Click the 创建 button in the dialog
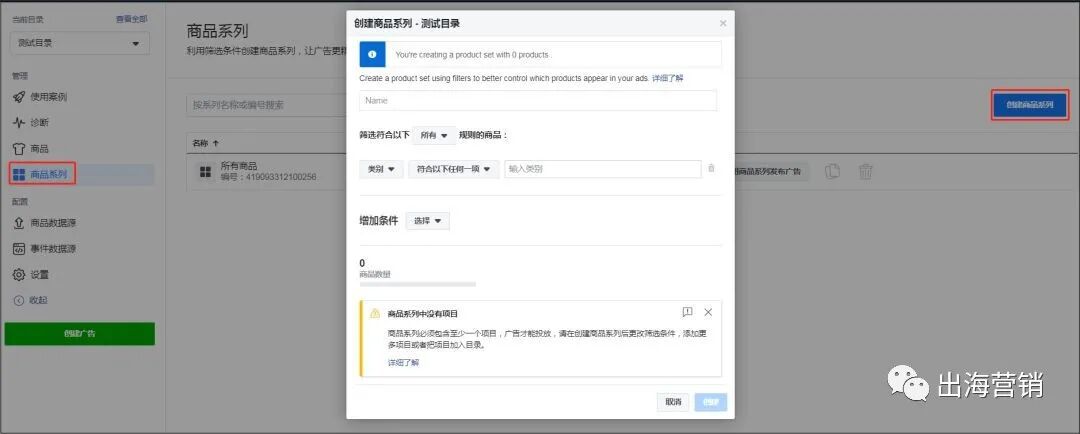This screenshot has height=434, width=1080. 711,402
